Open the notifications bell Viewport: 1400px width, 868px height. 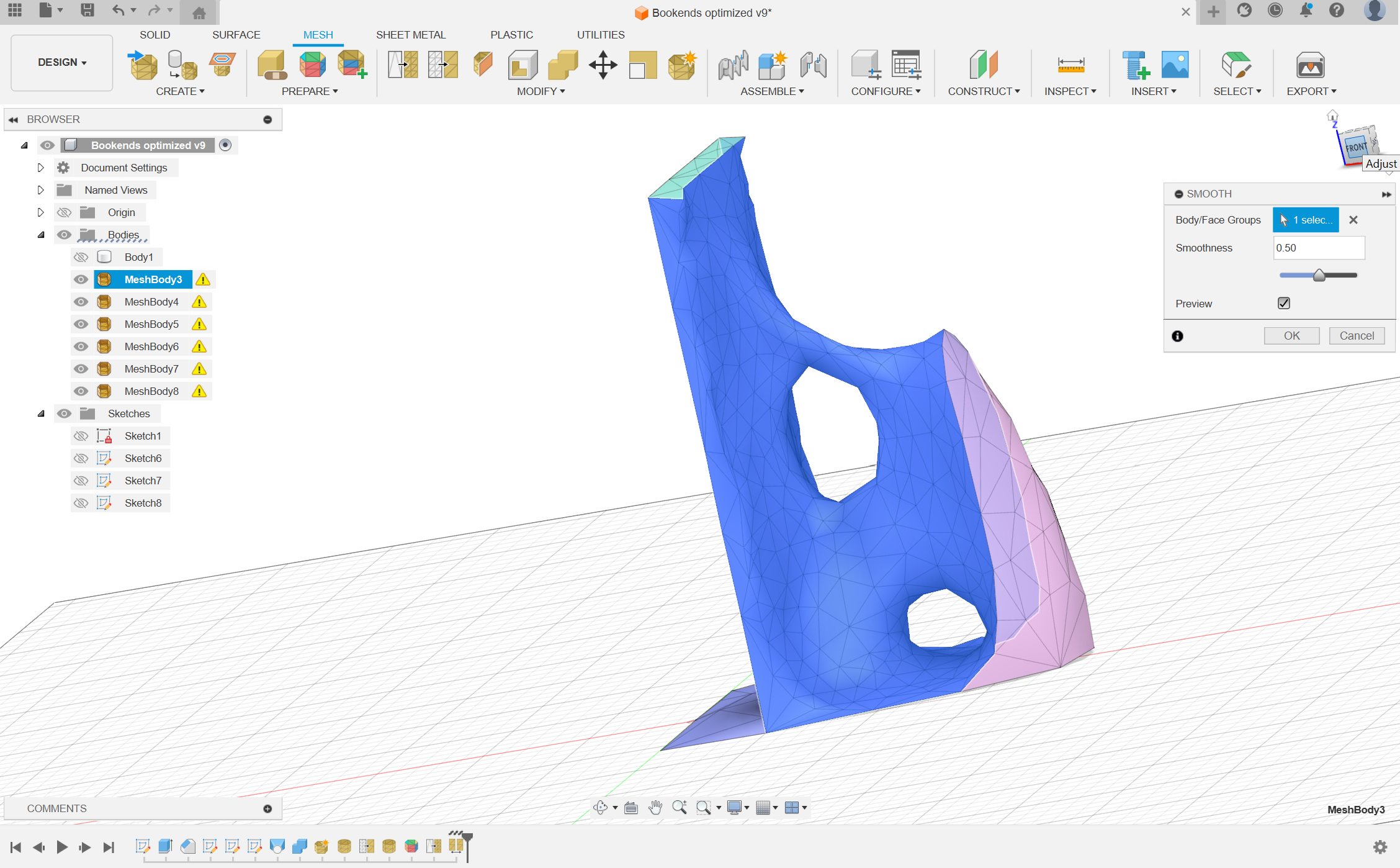click(x=1306, y=11)
